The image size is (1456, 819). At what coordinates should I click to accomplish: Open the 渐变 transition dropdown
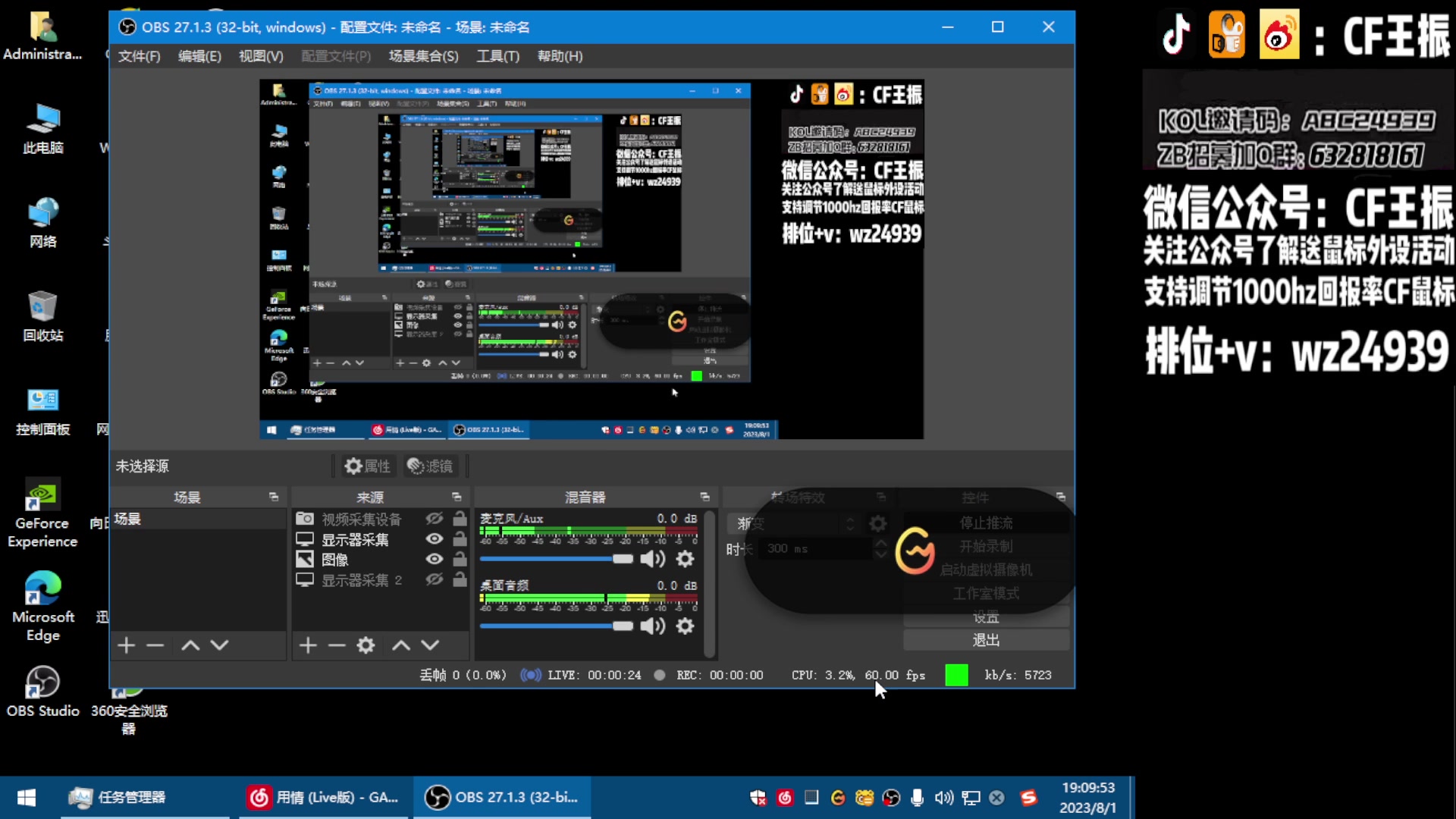click(793, 523)
